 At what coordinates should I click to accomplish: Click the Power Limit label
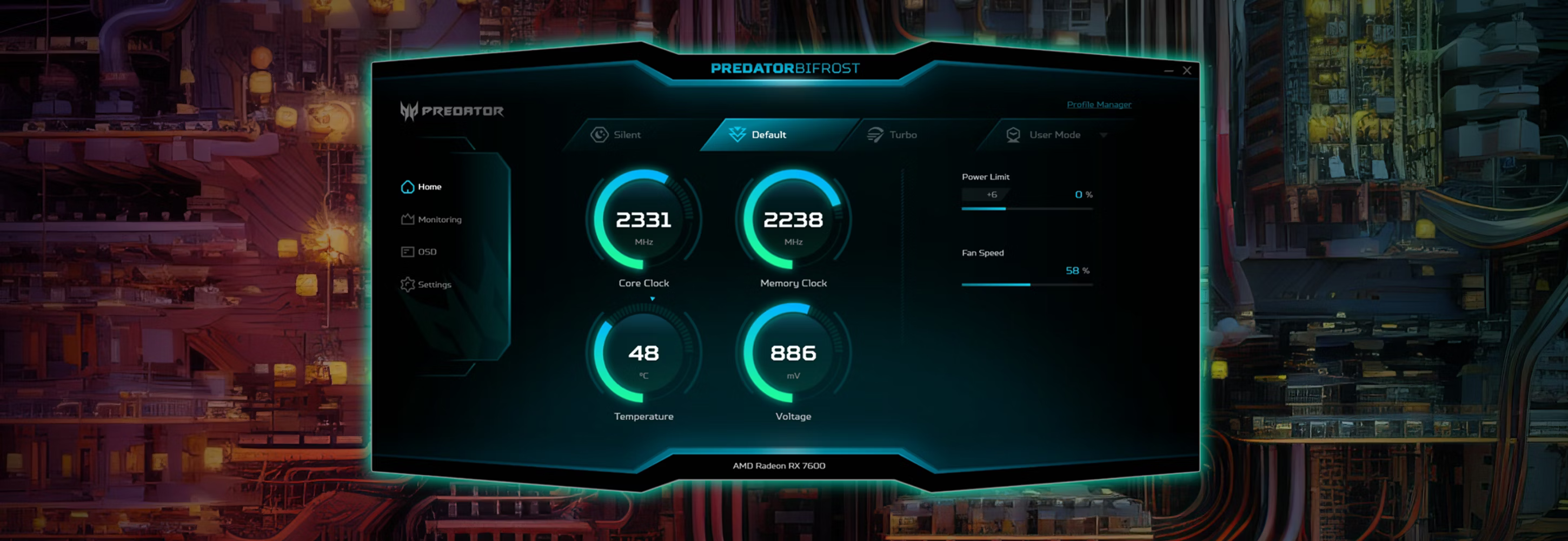986,177
